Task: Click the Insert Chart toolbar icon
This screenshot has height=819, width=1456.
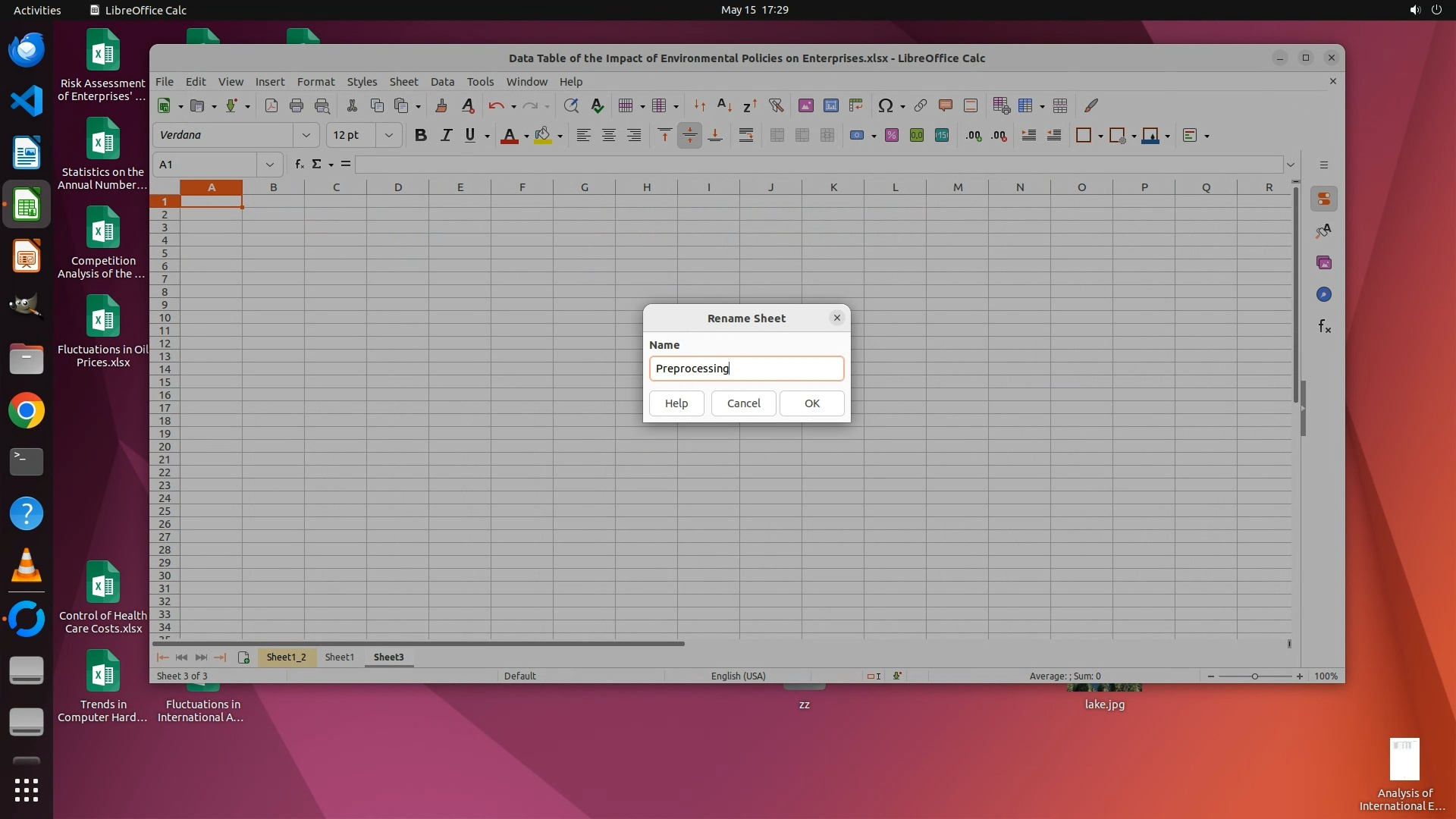Action: click(830, 106)
